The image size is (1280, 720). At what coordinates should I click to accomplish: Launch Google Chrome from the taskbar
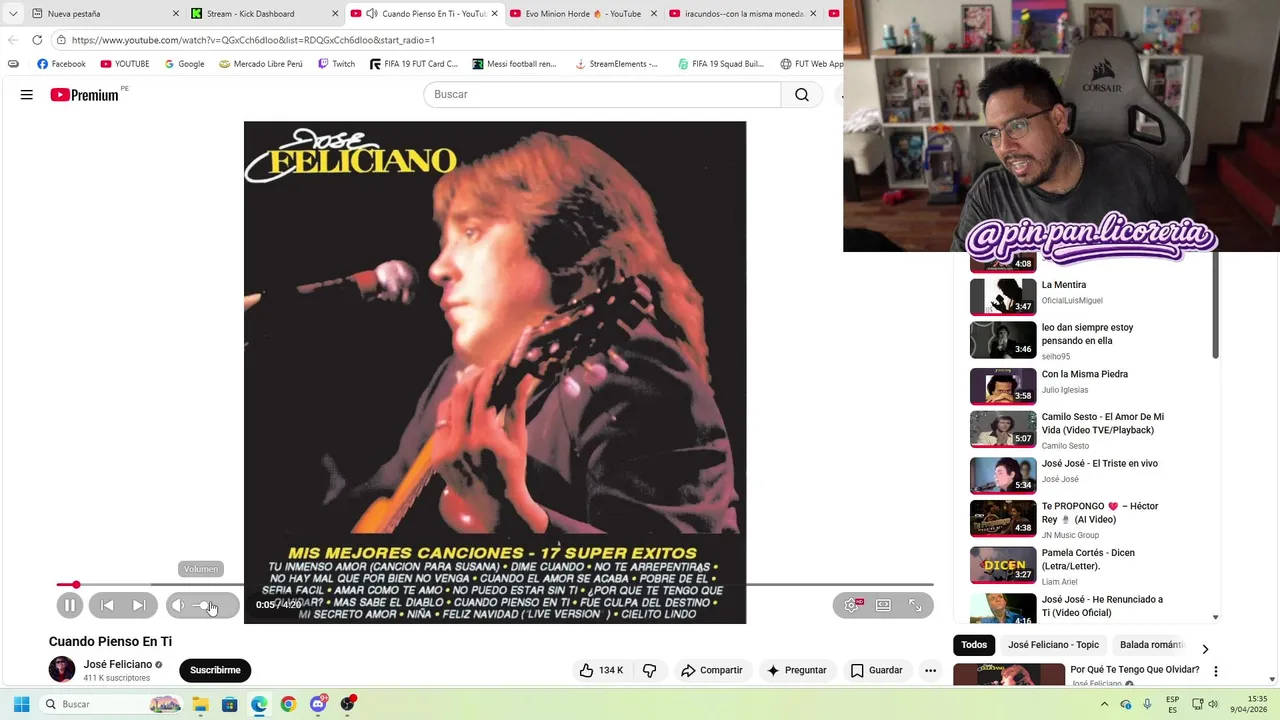pos(288,704)
